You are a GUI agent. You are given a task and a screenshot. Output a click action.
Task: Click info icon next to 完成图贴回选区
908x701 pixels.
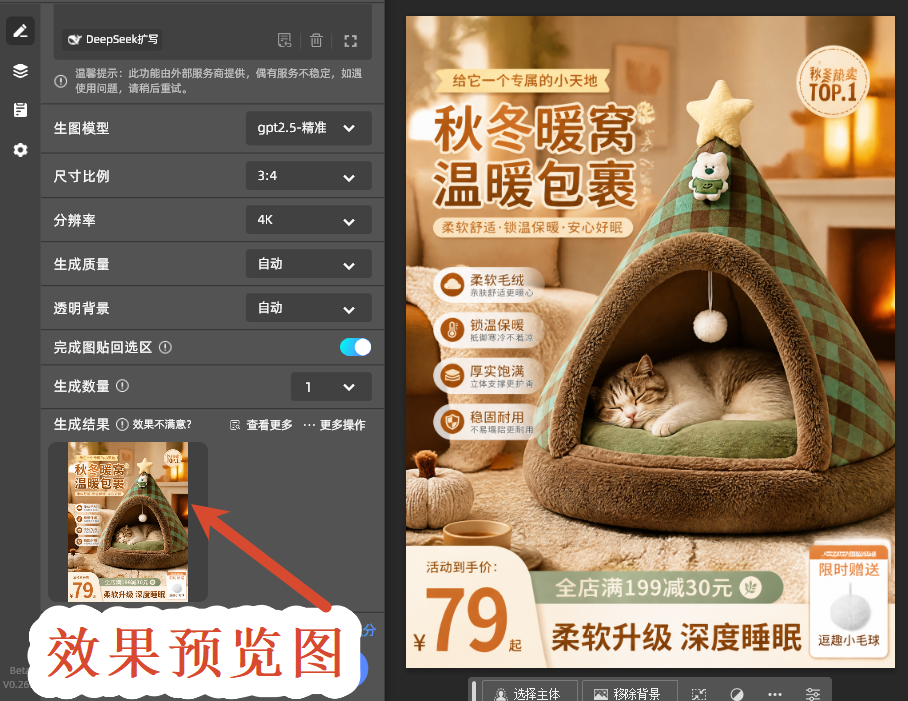[x=165, y=347]
